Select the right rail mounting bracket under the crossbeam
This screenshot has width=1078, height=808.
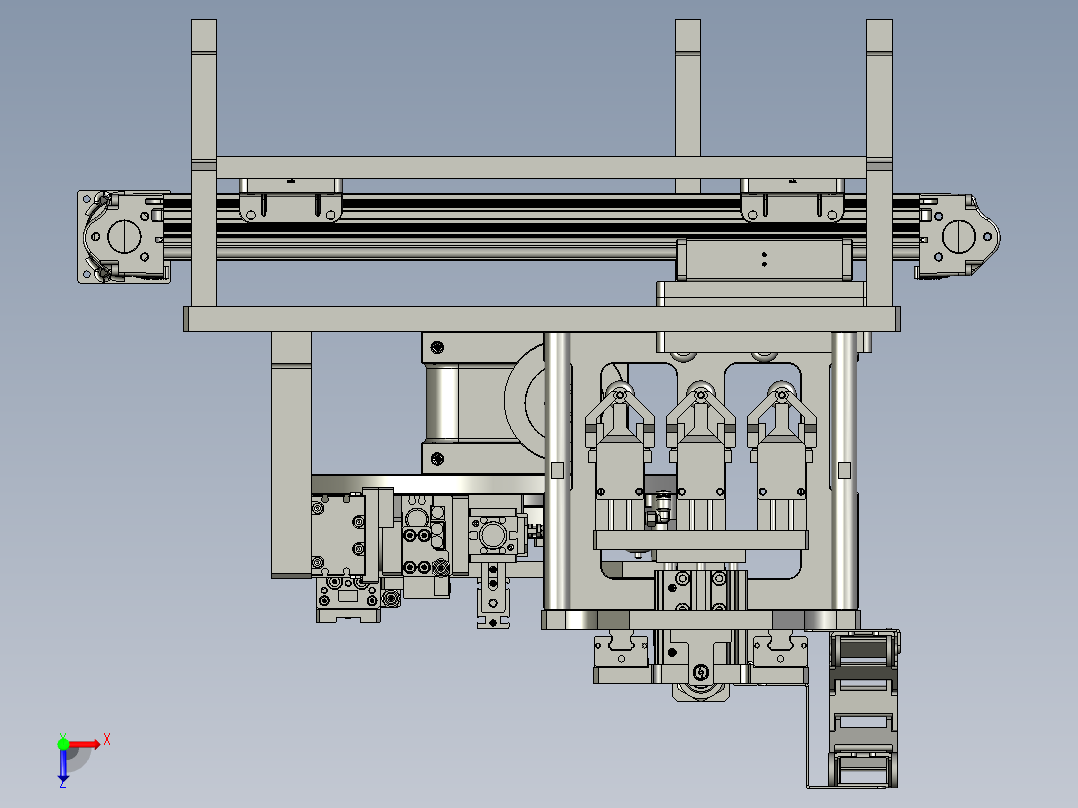(x=792, y=200)
